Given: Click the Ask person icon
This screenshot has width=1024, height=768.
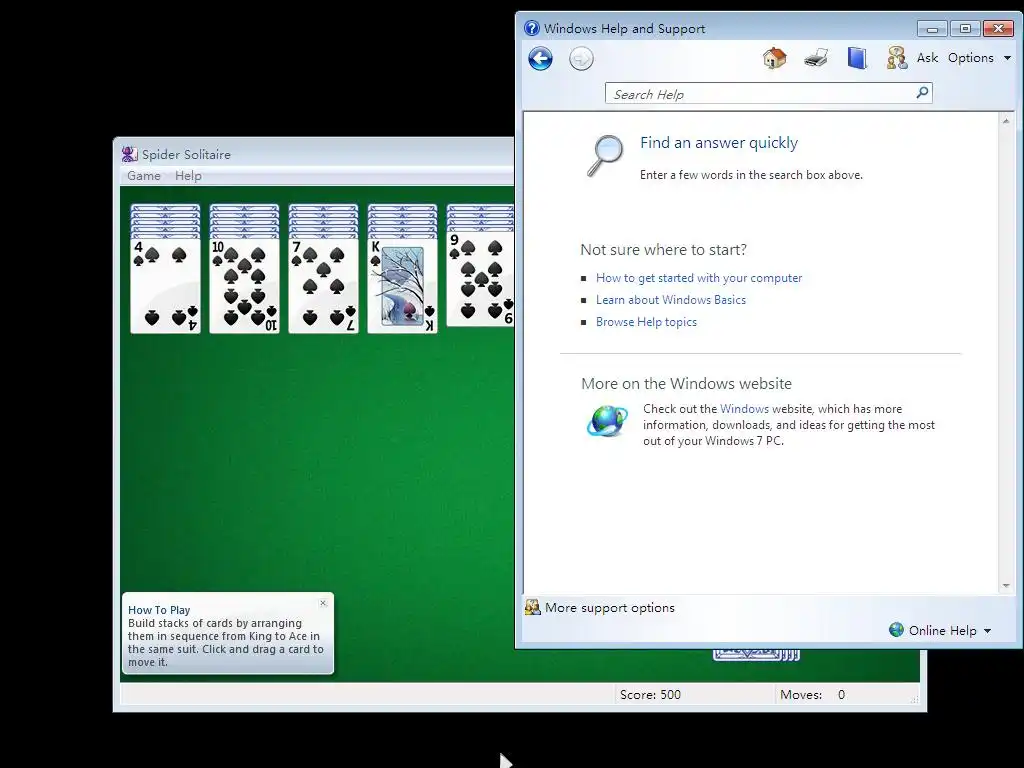Looking at the screenshot, I should pyautogui.click(x=897, y=58).
